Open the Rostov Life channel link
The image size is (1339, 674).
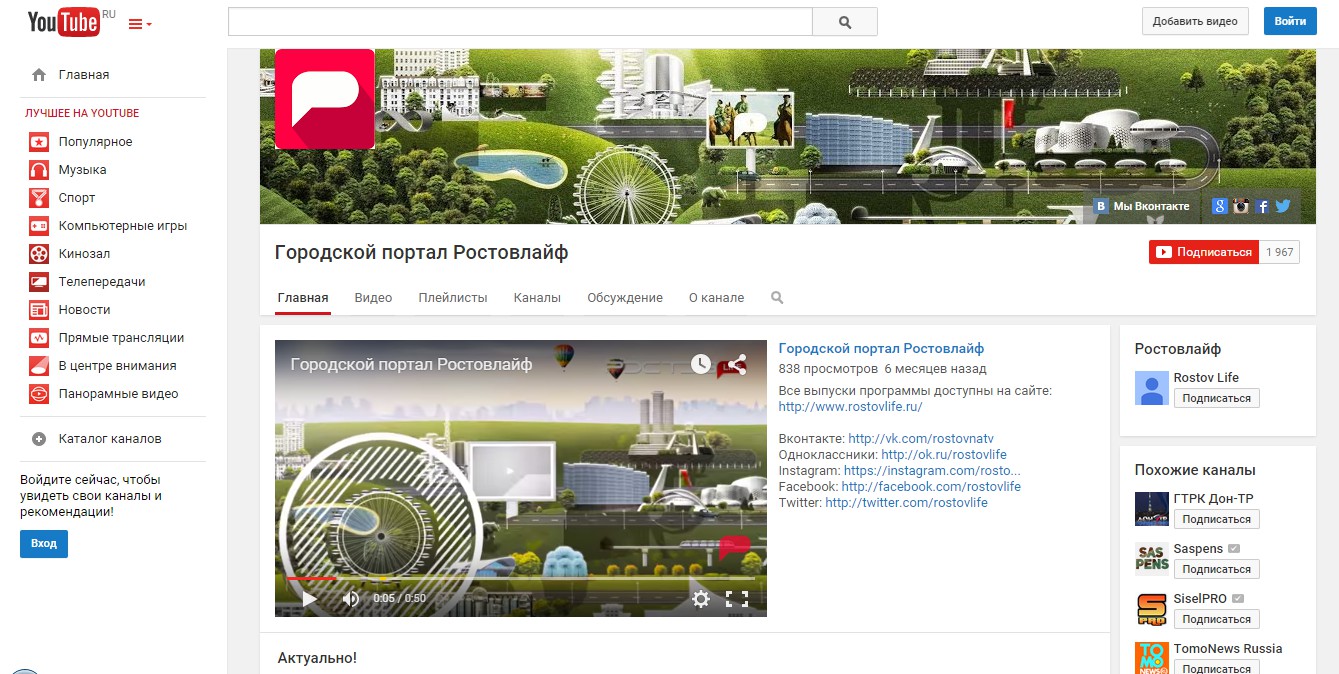[x=1206, y=378]
